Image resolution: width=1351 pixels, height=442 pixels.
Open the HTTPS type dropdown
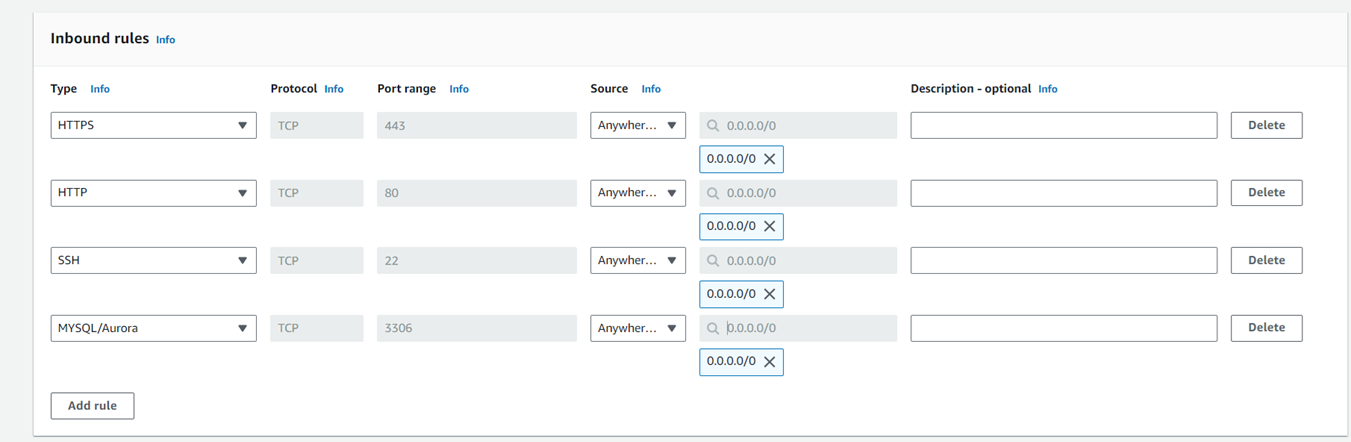coord(153,126)
